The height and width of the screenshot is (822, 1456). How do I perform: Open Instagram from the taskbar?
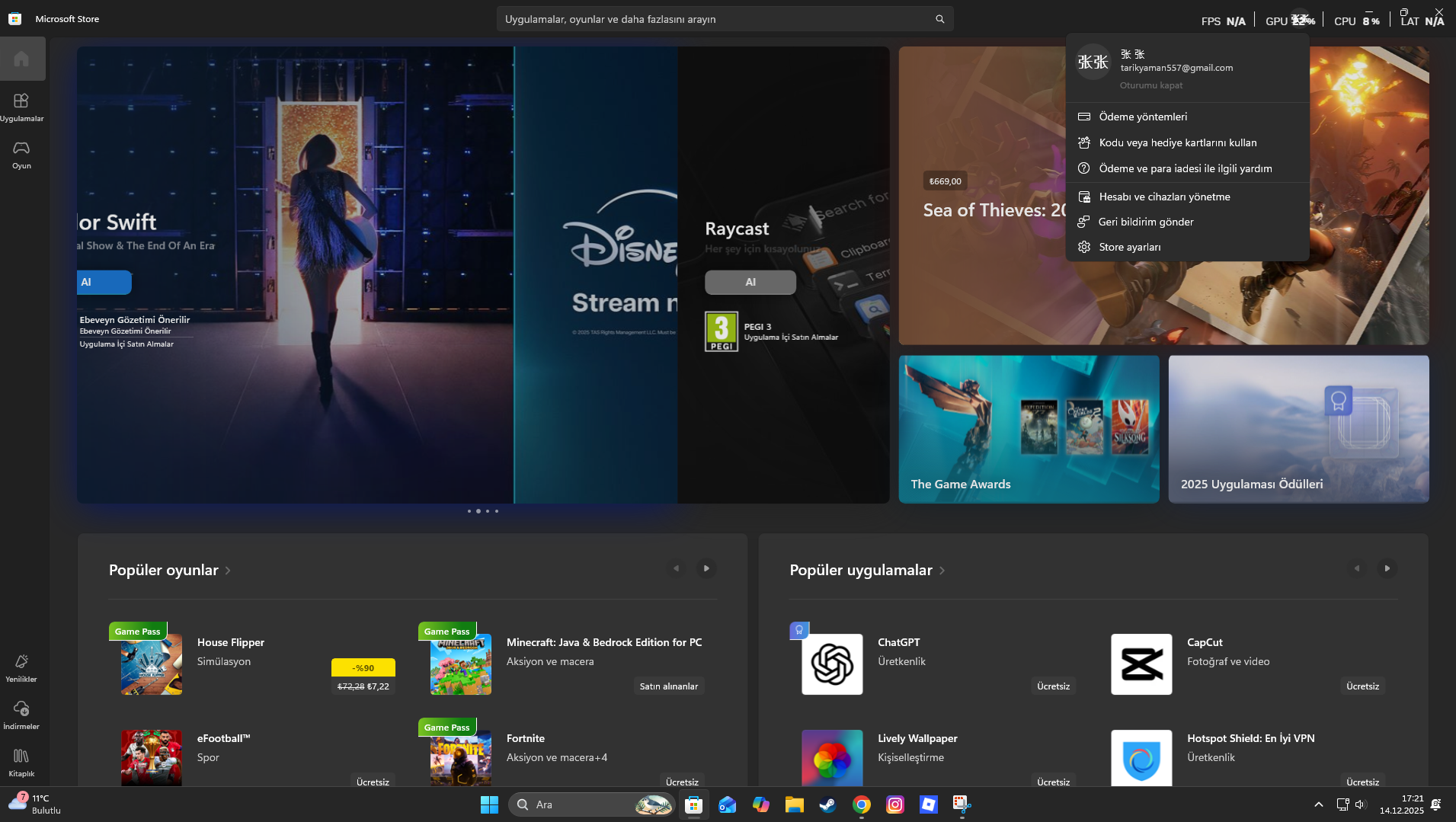(894, 804)
